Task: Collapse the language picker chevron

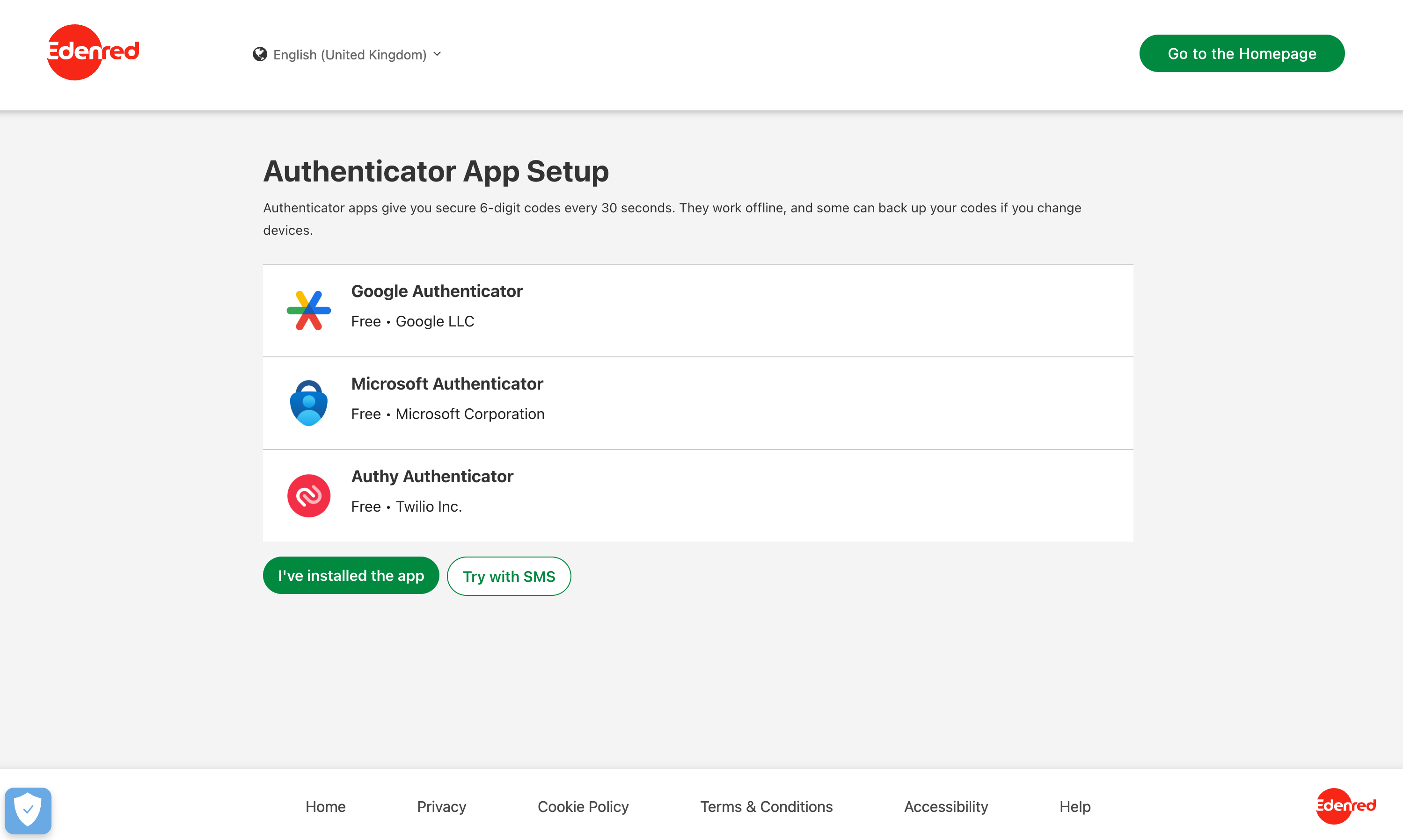Action: click(x=437, y=54)
